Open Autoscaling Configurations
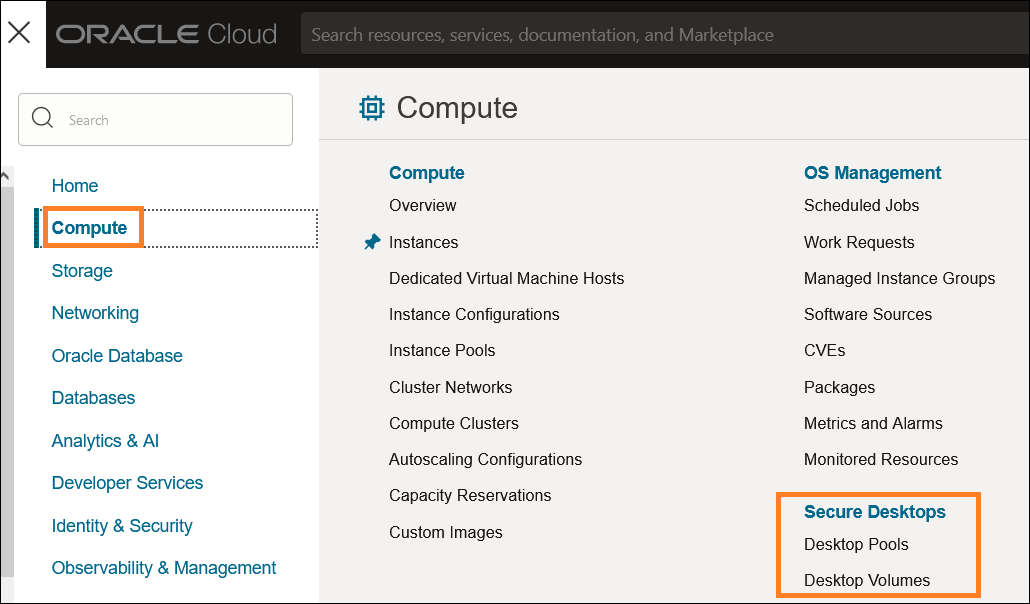The width and height of the screenshot is (1030, 604). coord(485,459)
